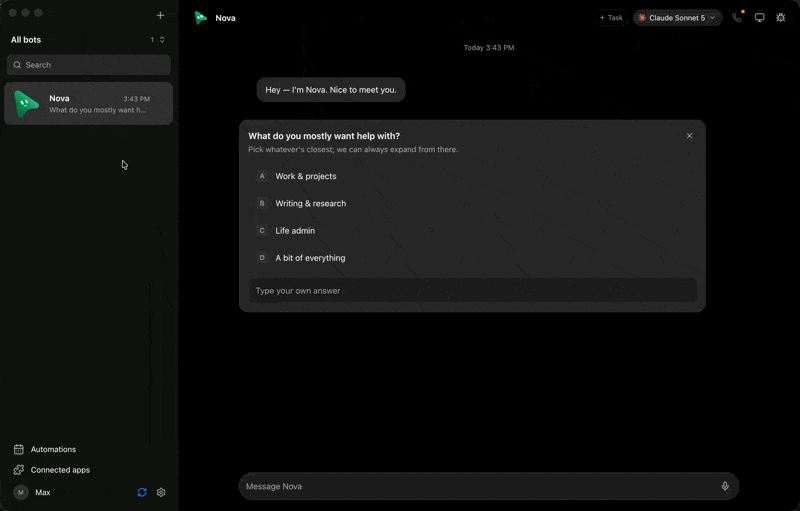
Task: Open the All bots sort chevron
Action: point(162,40)
